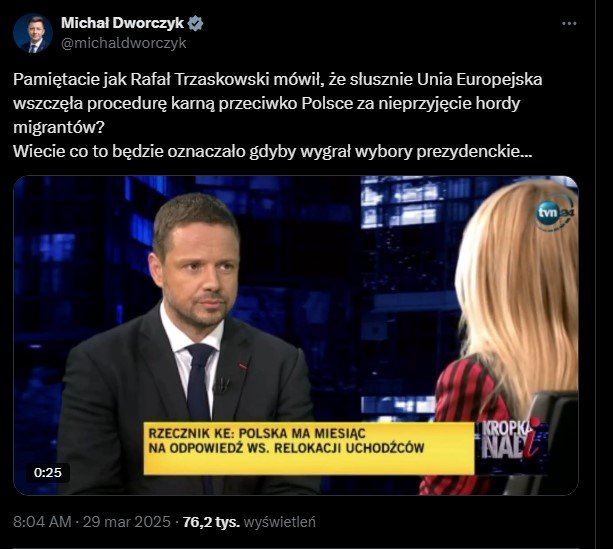Click the Kropka nad i logo
Image resolution: width=613 pixels, height=549 pixels.
[x=510, y=438]
